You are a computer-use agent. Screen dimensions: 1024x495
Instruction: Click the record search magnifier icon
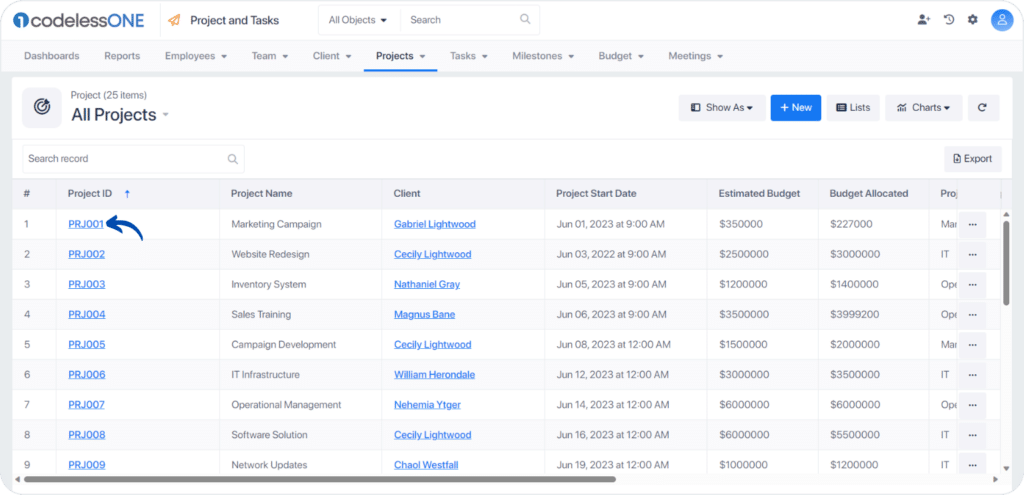(232, 159)
